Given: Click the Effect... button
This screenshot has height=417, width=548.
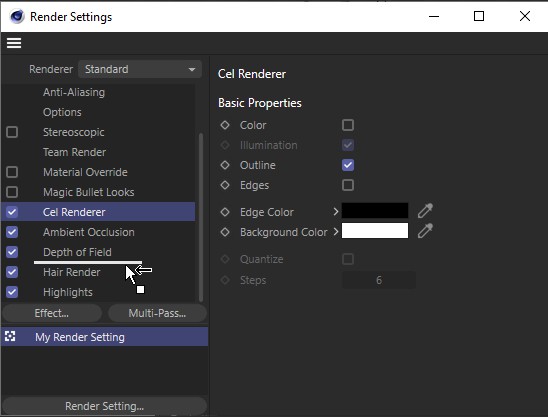Looking at the screenshot, I should [52, 313].
